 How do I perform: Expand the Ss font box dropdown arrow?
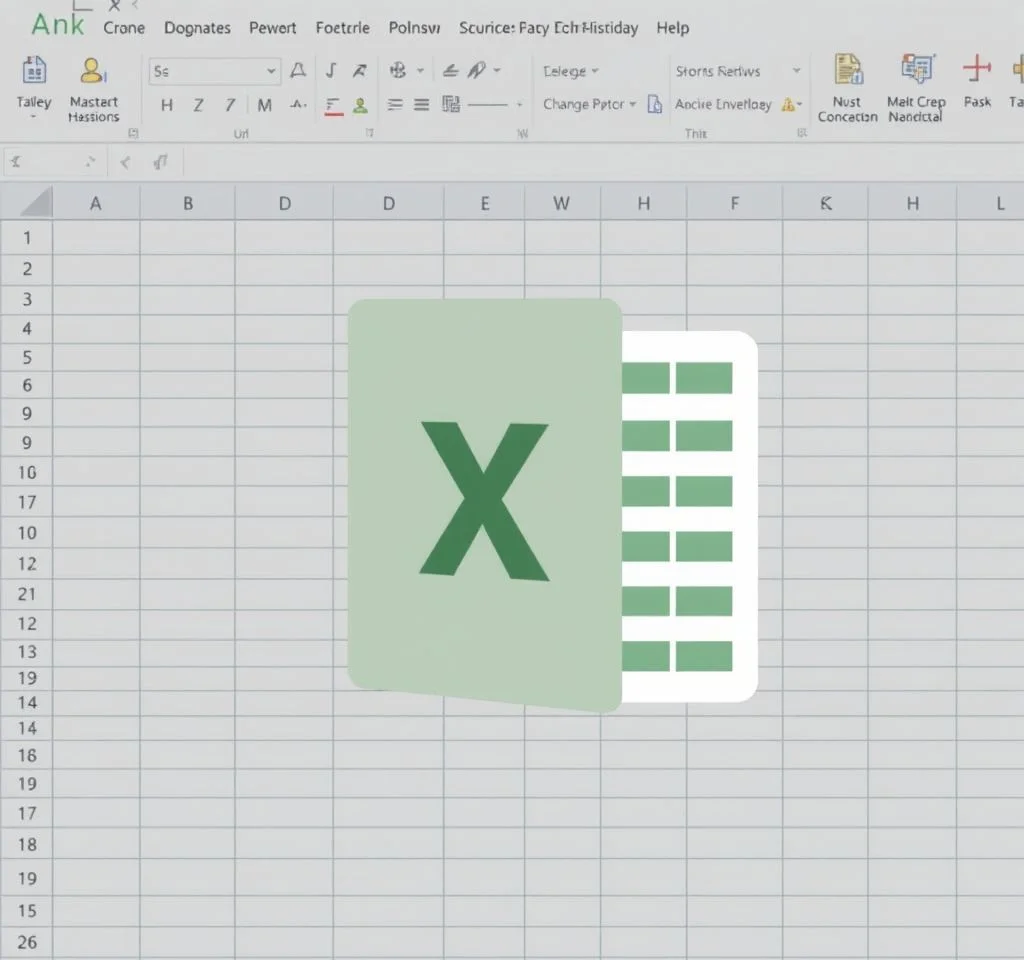click(x=271, y=71)
